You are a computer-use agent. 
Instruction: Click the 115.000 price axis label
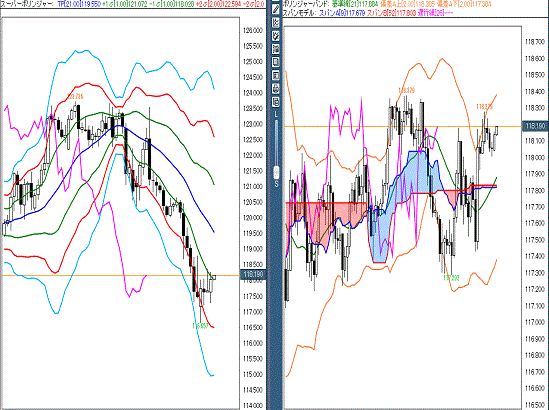pyautogui.click(x=252, y=374)
